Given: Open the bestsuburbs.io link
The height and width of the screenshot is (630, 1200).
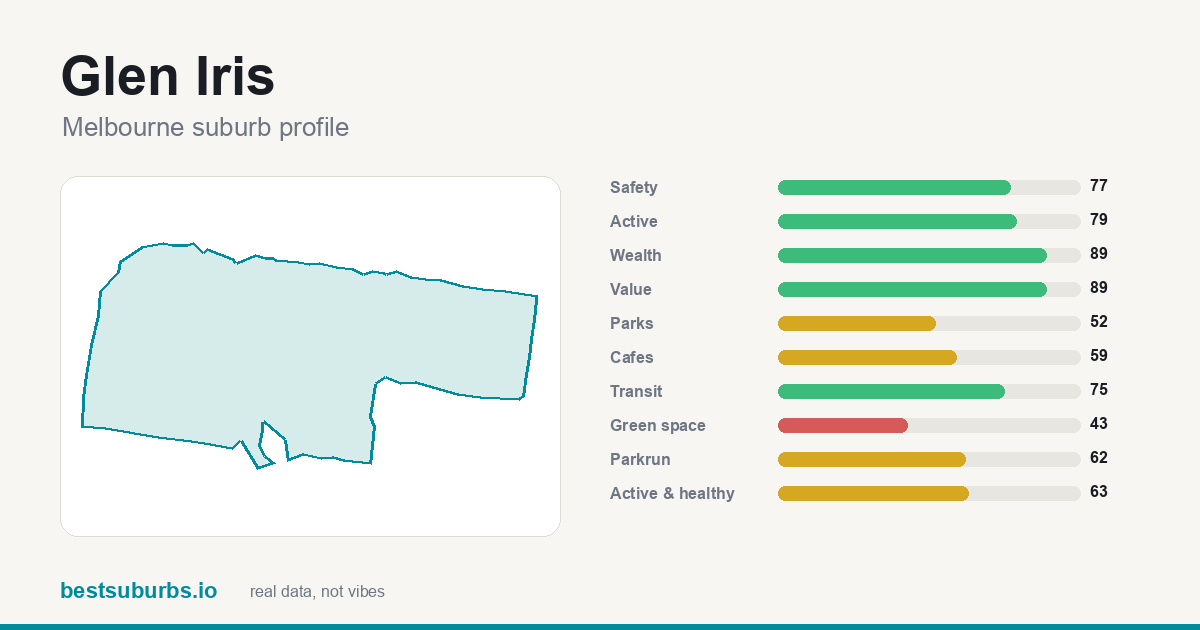Looking at the screenshot, I should pyautogui.click(x=138, y=591).
